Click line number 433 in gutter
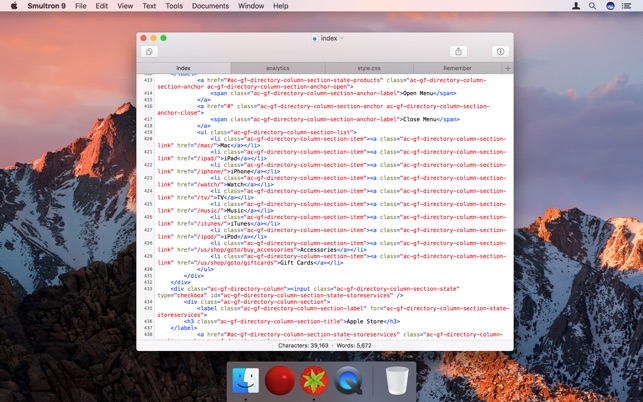 pyautogui.click(x=148, y=289)
